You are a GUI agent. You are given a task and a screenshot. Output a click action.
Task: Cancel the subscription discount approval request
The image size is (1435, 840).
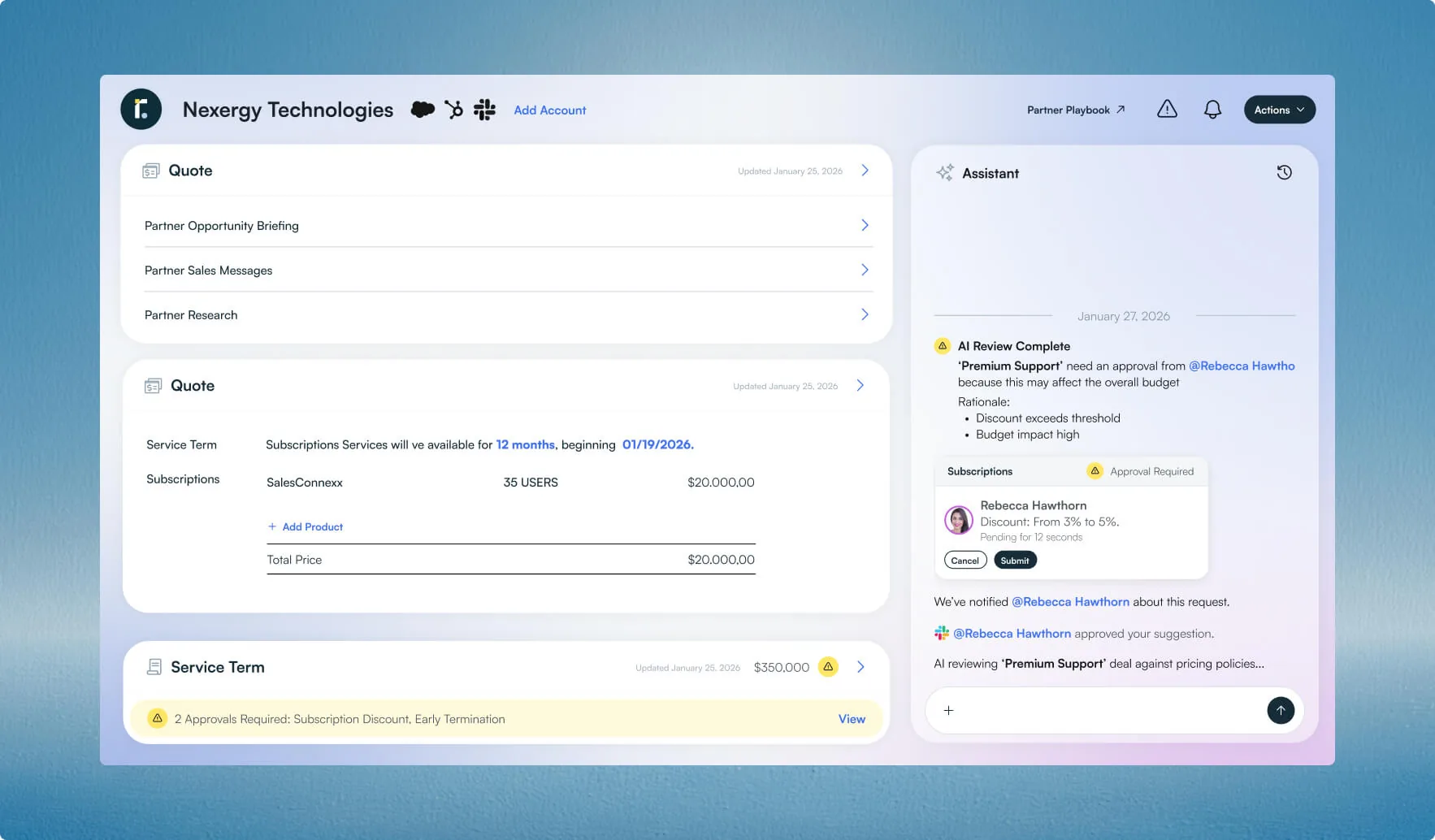tap(965, 561)
